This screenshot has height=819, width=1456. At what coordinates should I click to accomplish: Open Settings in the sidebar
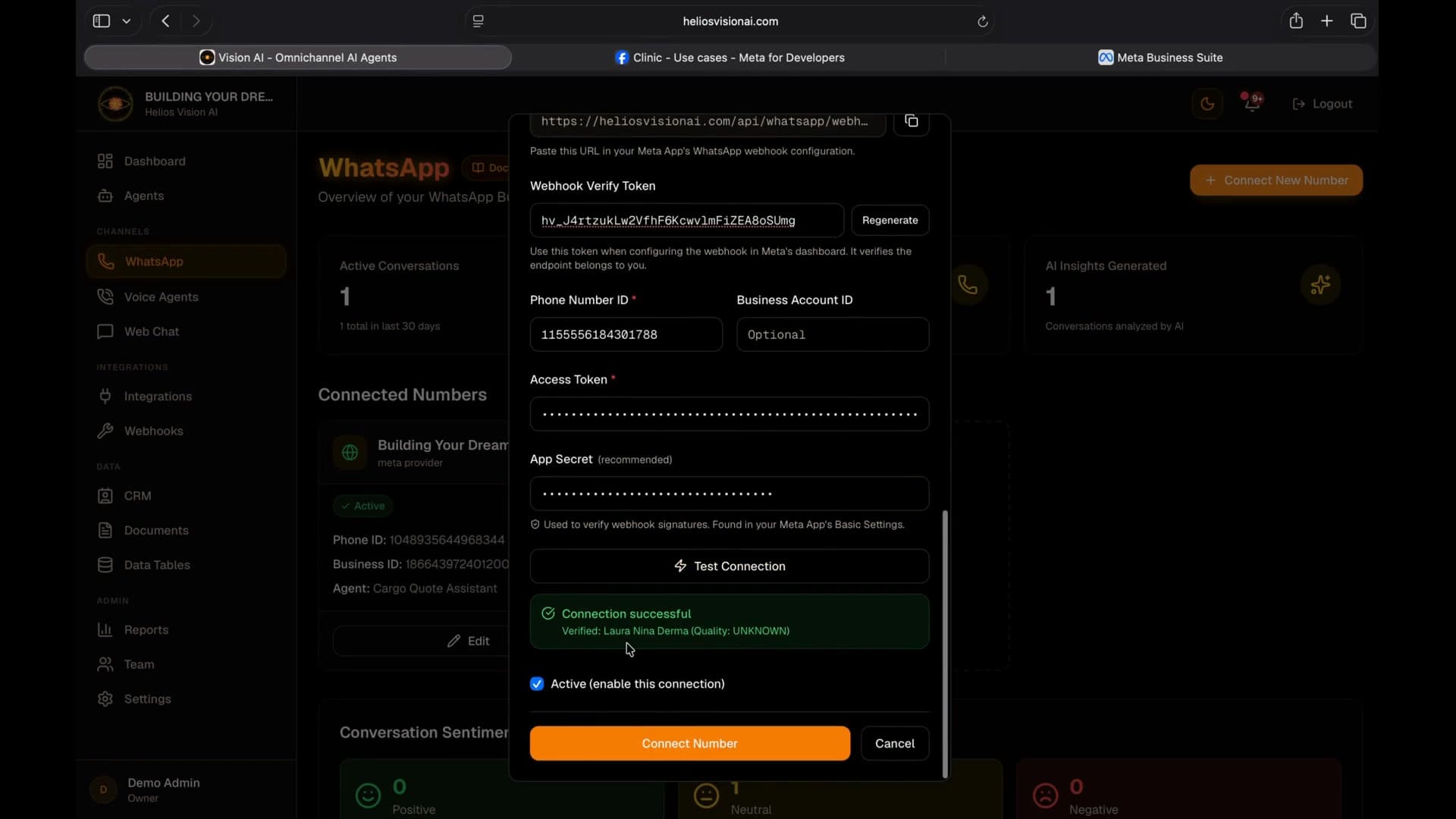[x=185, y=698]
